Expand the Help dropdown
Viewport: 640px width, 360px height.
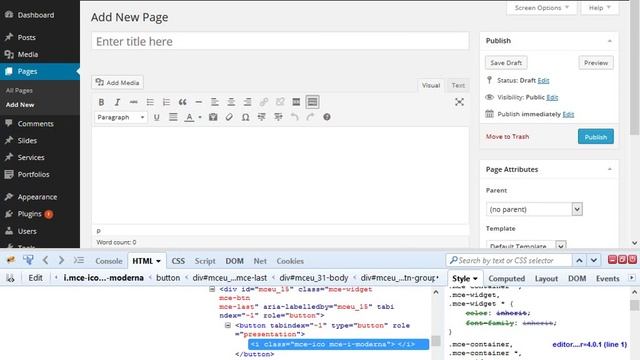point(599,8)
